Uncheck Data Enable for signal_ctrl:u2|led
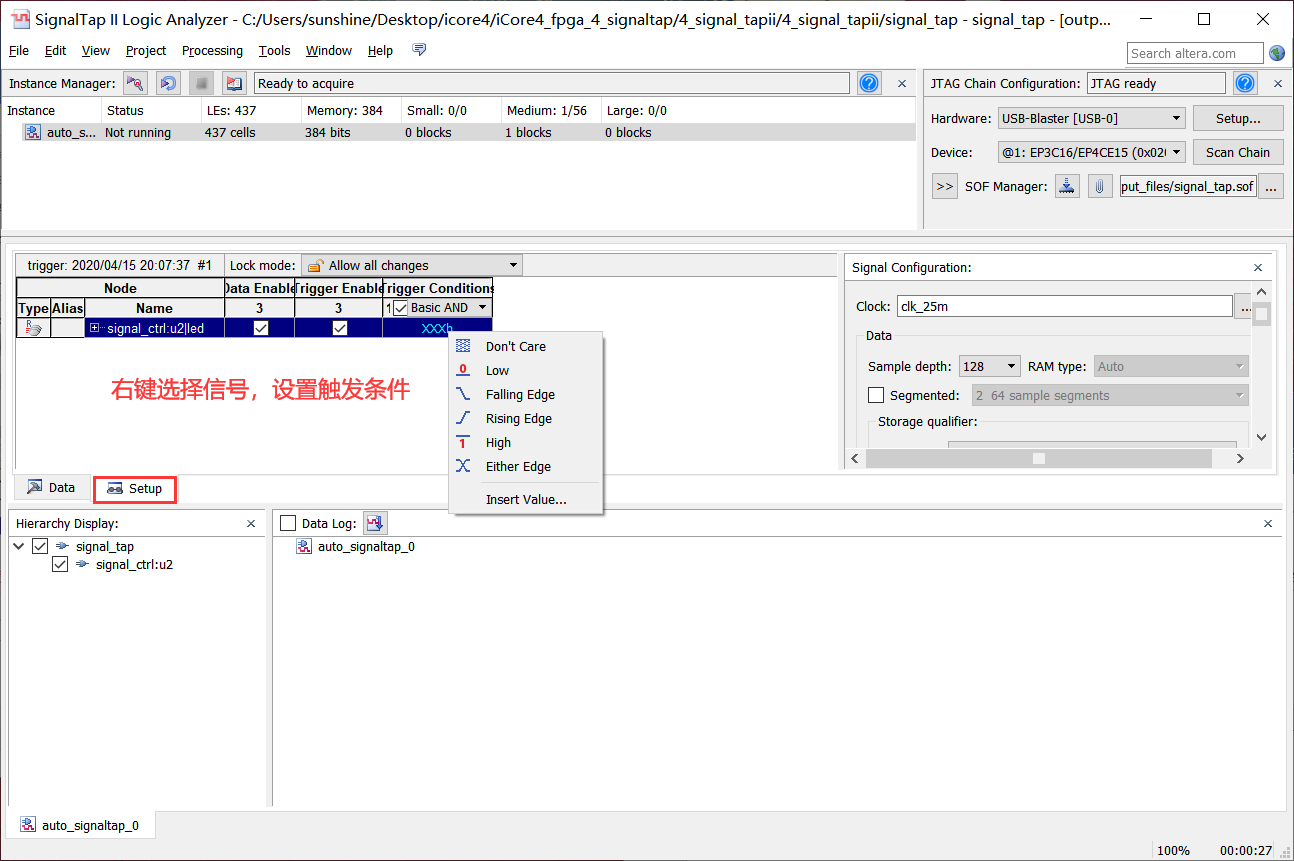The height and width of the screenshot is (861, 1294). click(261, 328)
